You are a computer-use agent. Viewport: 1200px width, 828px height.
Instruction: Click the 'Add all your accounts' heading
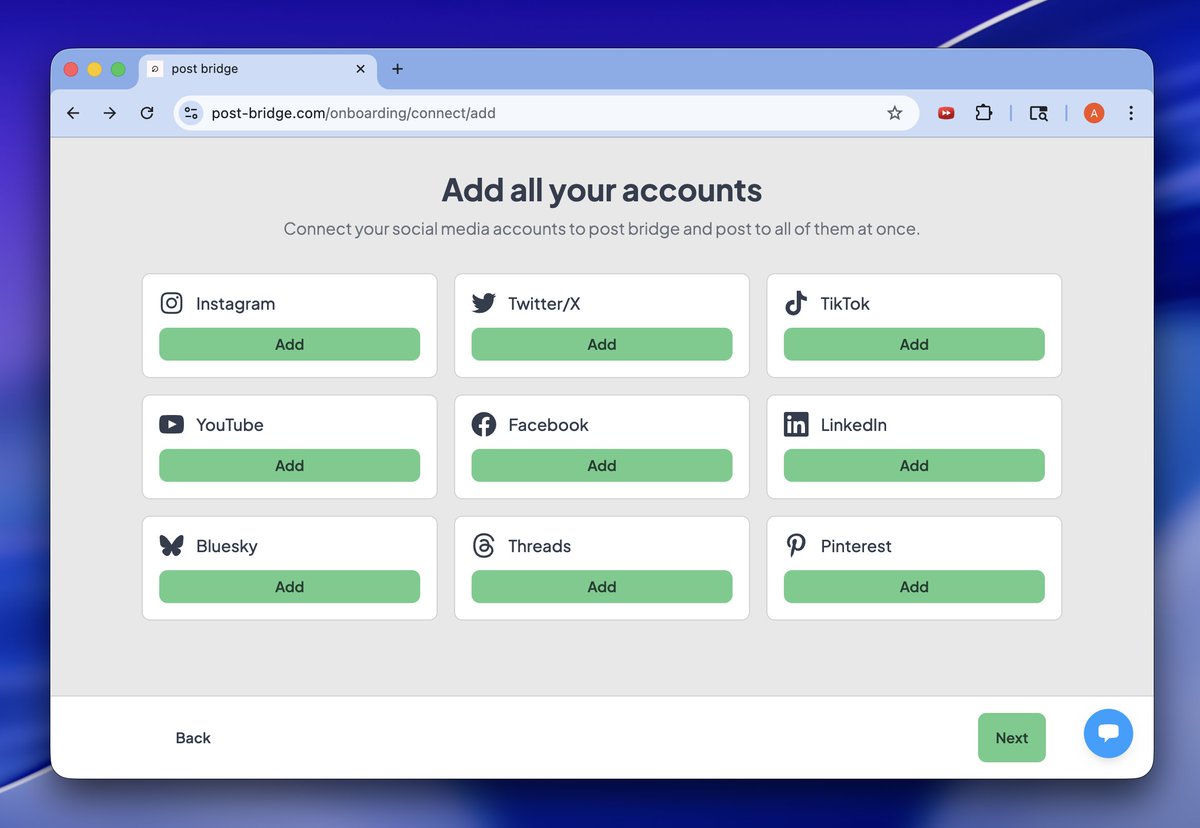click(x=602, y=190)
